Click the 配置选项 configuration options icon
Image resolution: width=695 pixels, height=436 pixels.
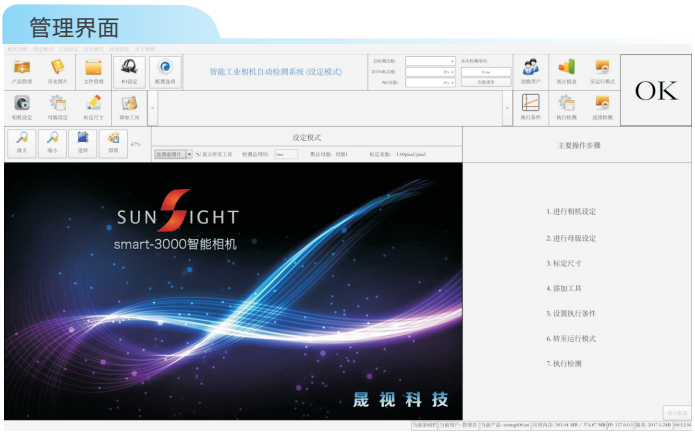tap(165, 71)
